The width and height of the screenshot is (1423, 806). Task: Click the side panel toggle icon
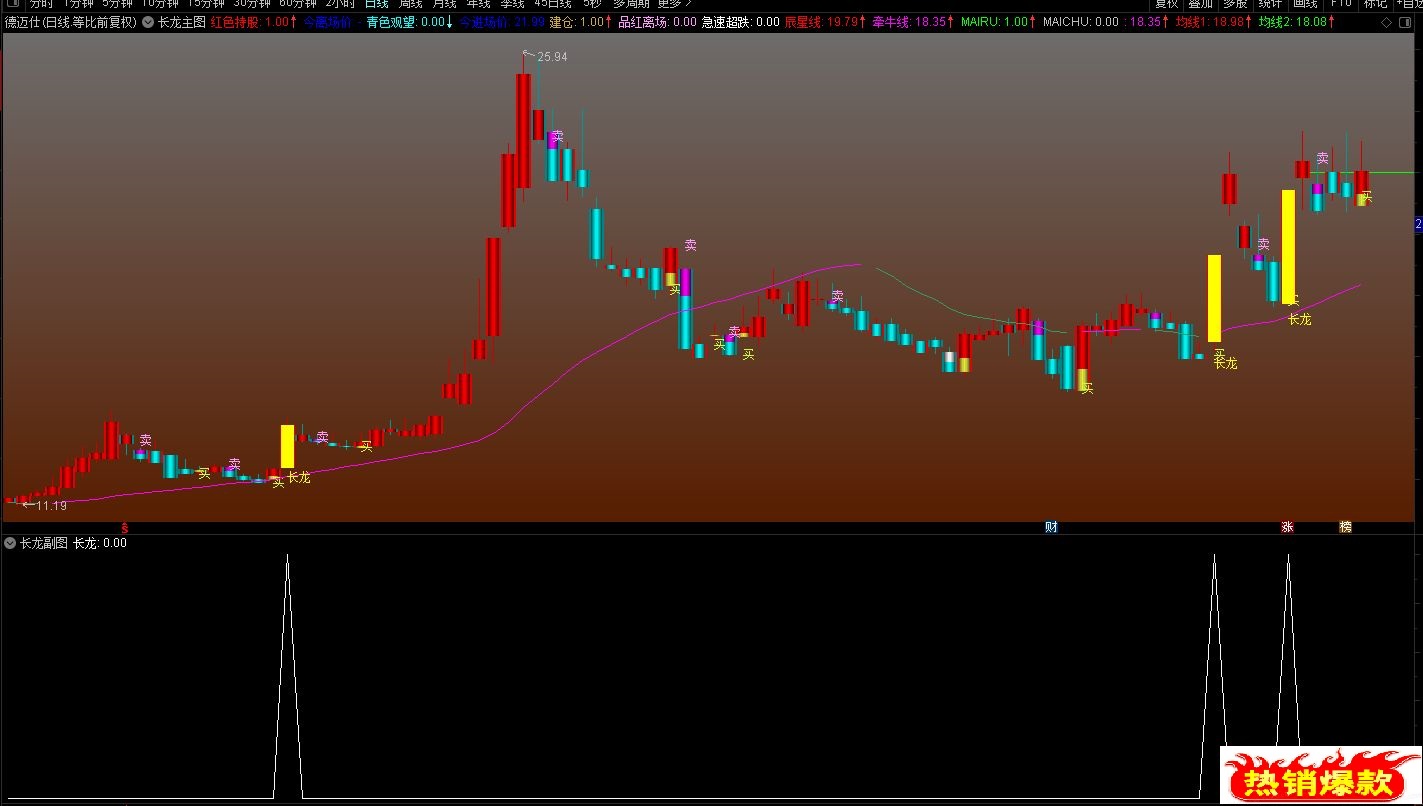click(1405, 22)
